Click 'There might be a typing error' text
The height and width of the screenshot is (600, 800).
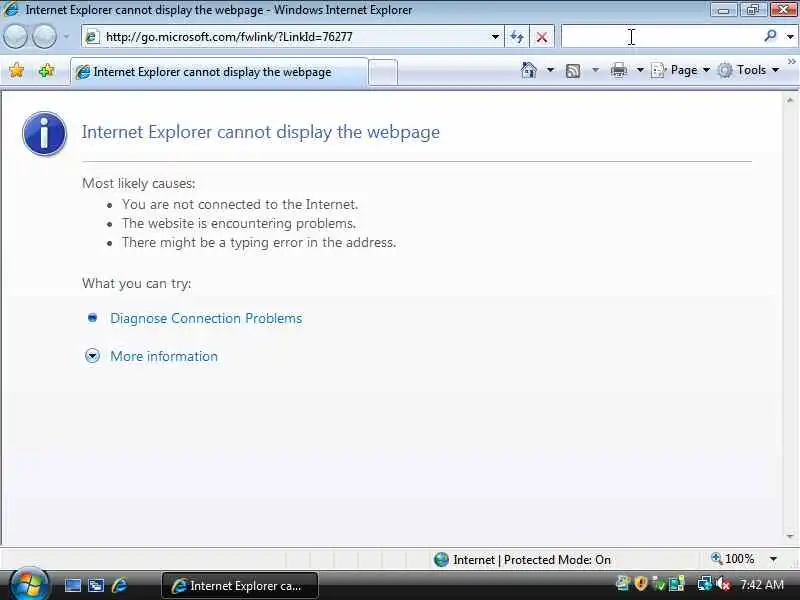pyautogui.click(x=259, y=242)
